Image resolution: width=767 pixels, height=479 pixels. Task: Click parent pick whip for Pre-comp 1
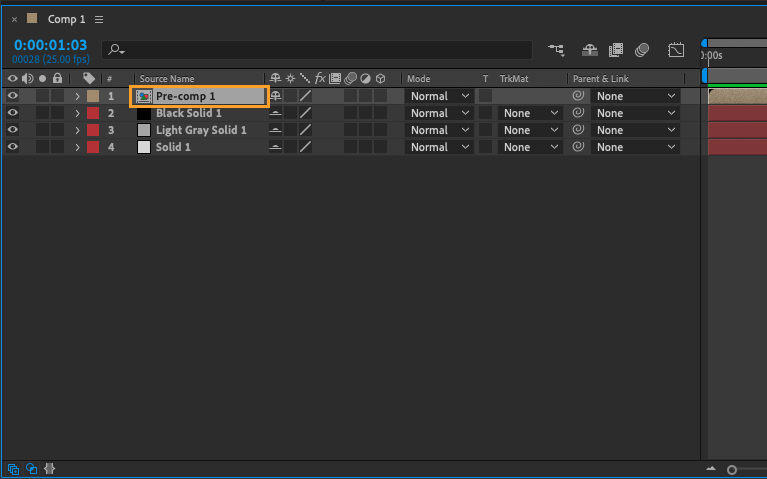tap(578, 95)
